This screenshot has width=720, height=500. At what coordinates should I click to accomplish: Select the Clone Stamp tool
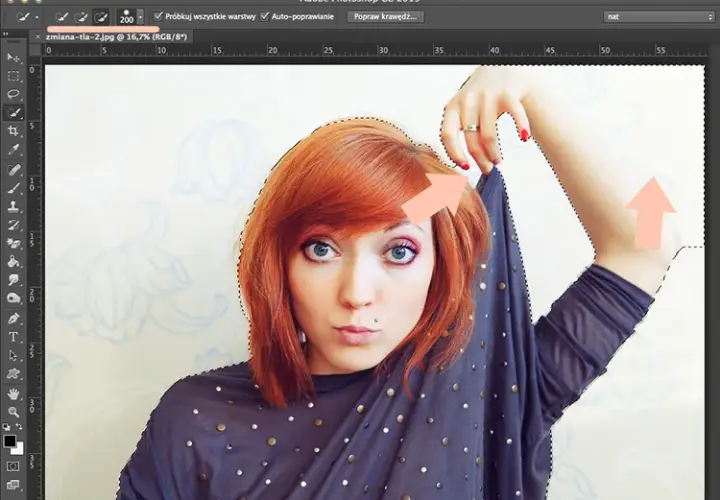click(13, 206)
